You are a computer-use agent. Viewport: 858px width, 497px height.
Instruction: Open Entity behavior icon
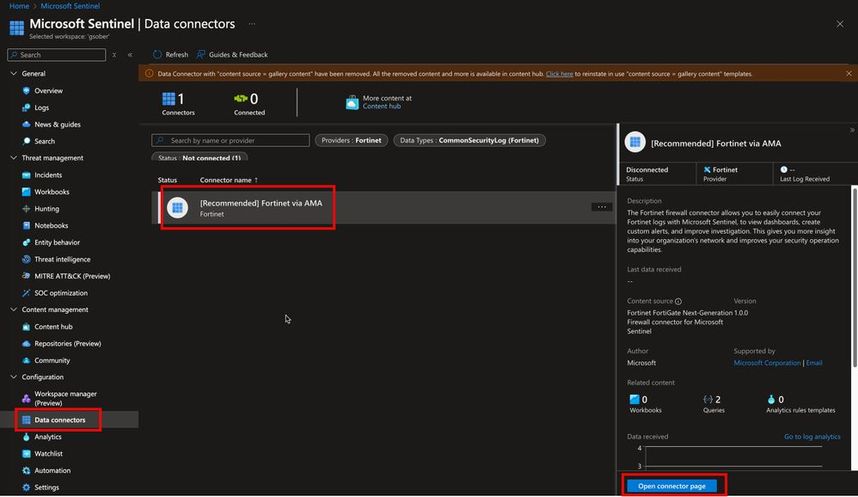[x=26, y=242]
